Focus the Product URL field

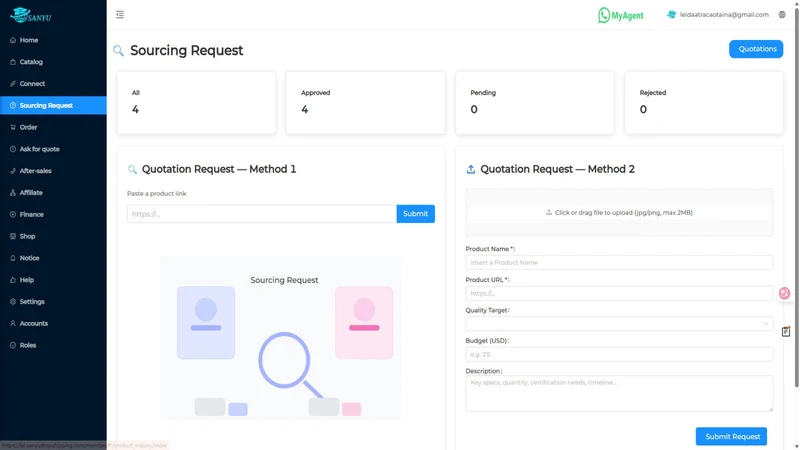pyautogui.click(x=619, y=293)
